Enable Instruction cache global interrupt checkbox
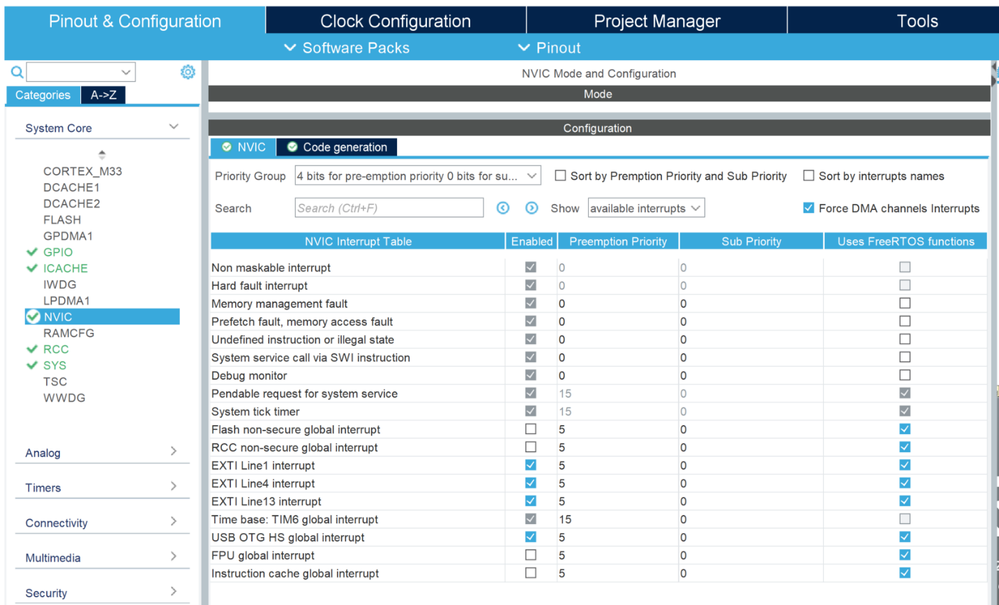Screen dimensions: 999x605 pos(531,573)
